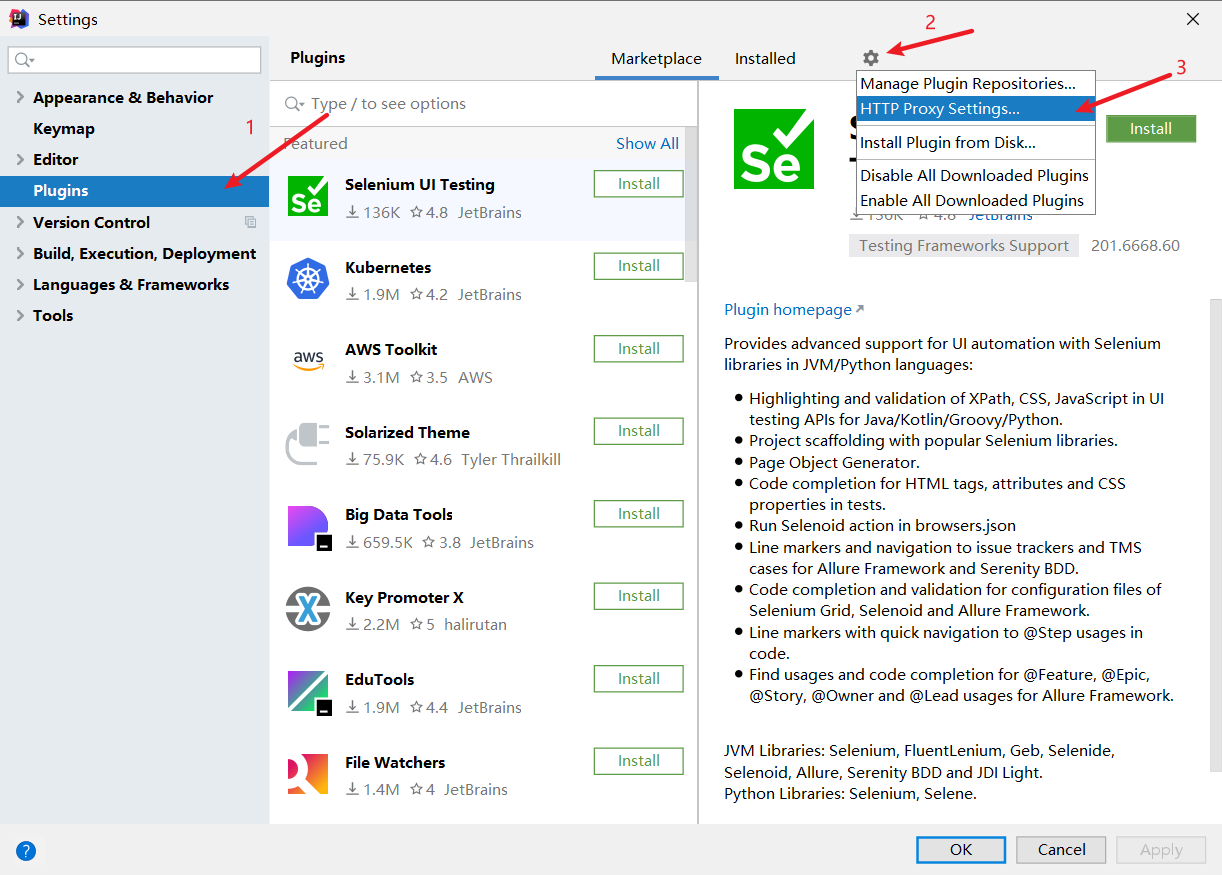Click the Big Data Tools icon
This screenshot has height=875, width=1222.
[308, 527]
